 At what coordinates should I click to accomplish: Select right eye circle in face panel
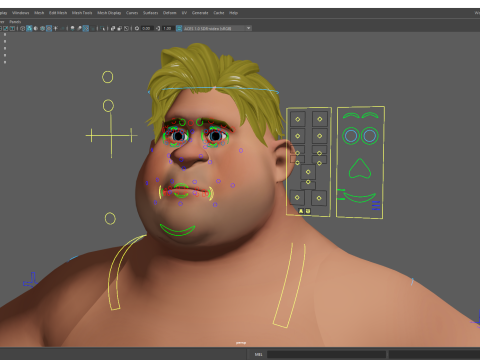click(370, 136)
